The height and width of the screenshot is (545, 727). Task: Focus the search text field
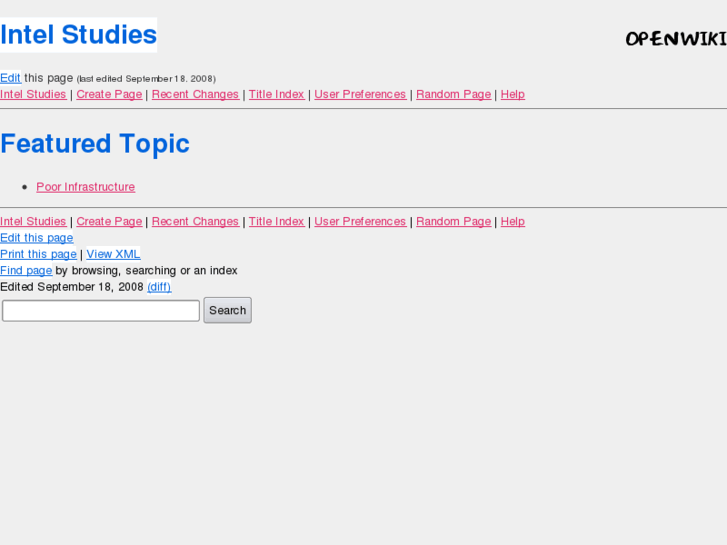pyautogui.click(x=101, y=310)
